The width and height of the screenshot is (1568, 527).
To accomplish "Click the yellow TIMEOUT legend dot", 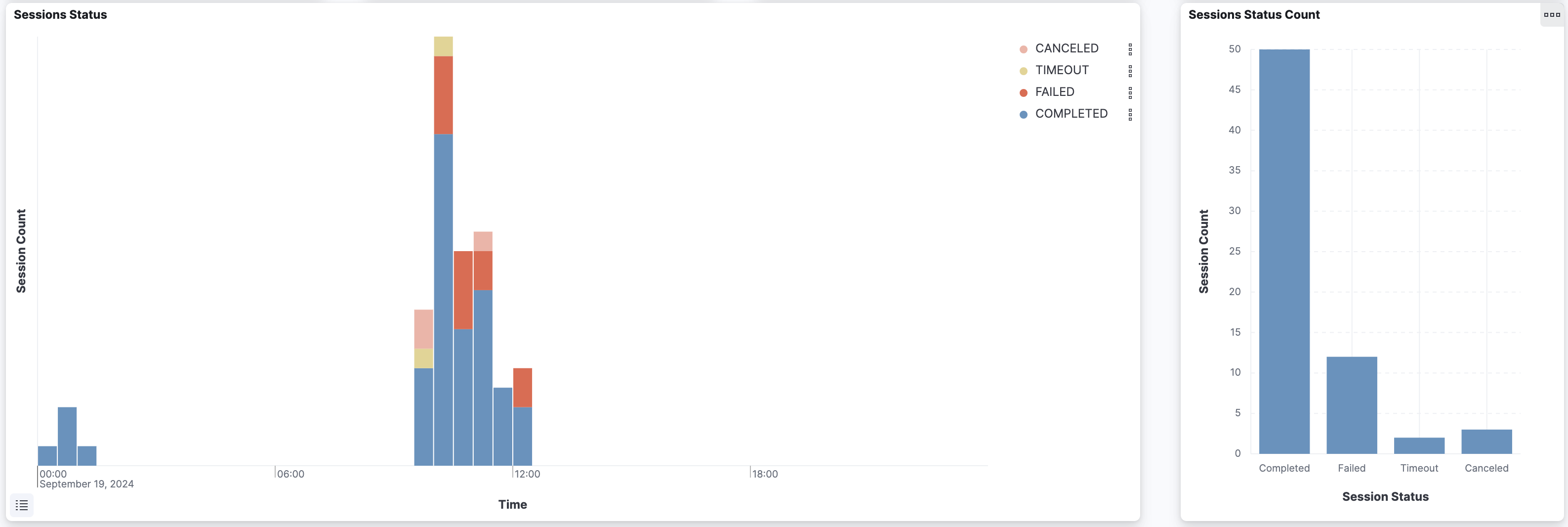I will (x=1023, y=69).
